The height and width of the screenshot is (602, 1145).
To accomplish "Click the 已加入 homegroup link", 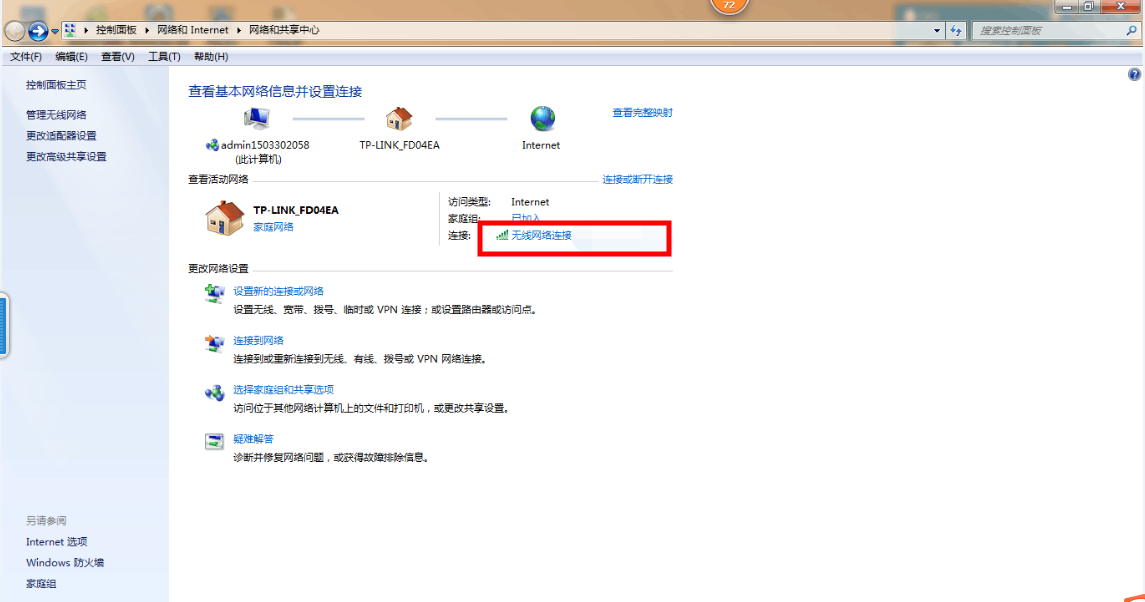I will coord(526,218).
